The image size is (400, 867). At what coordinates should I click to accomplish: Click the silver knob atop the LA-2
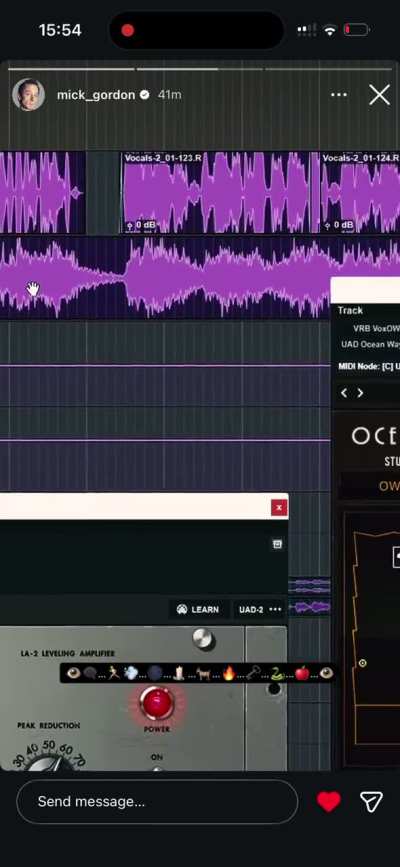(204, 639)
